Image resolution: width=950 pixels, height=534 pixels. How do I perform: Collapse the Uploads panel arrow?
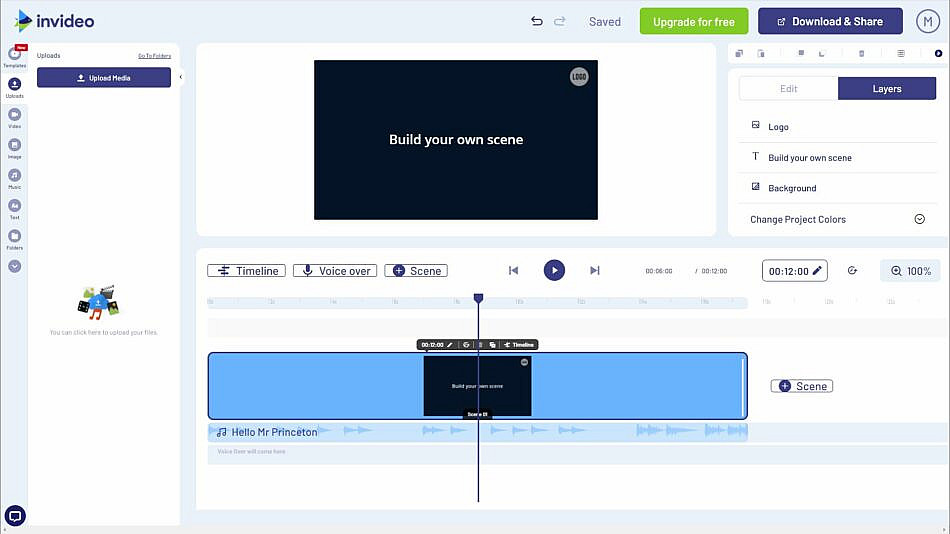tap(181, 77)
